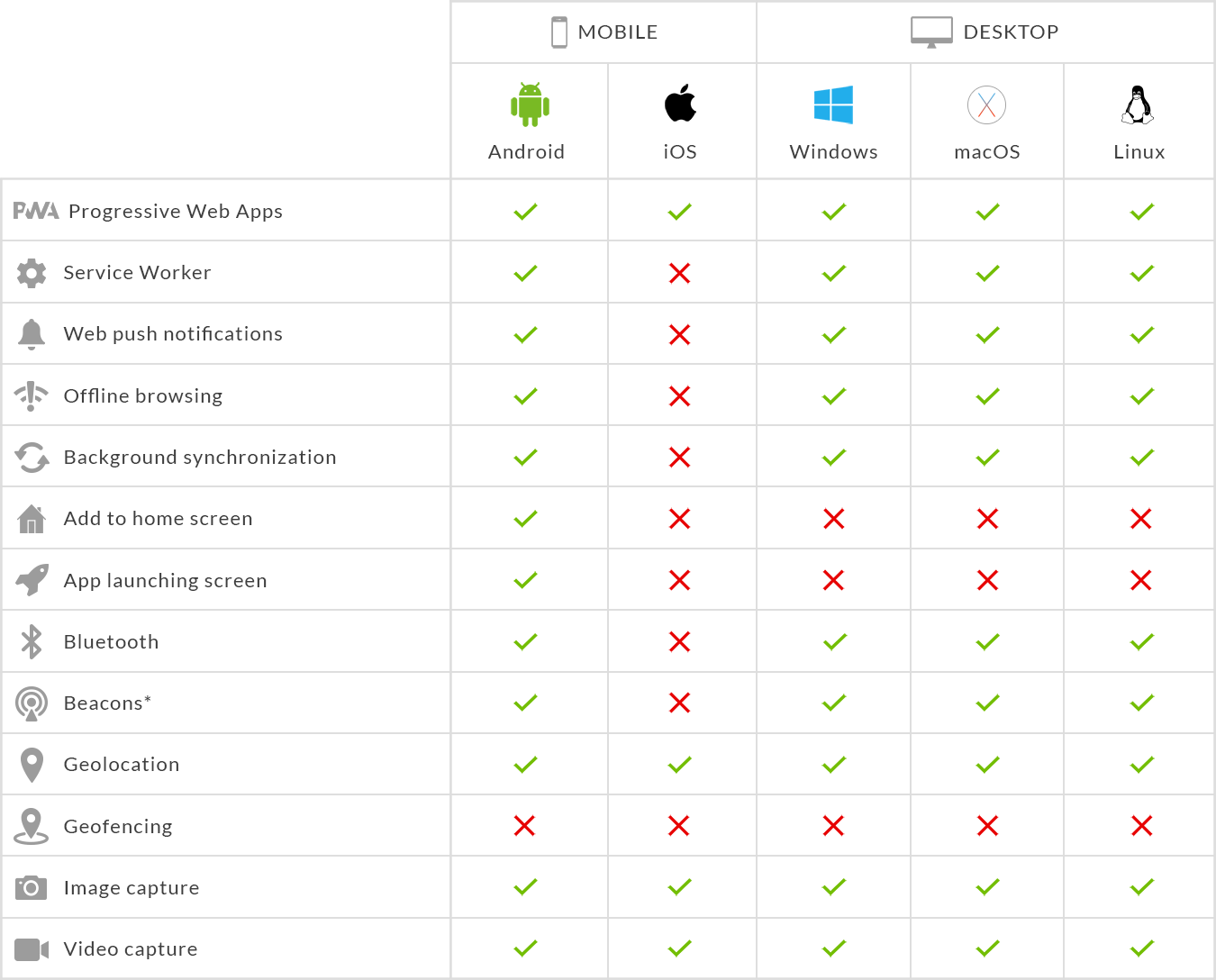
Task: Select the MOBILE column header
Action: point(604,32)
